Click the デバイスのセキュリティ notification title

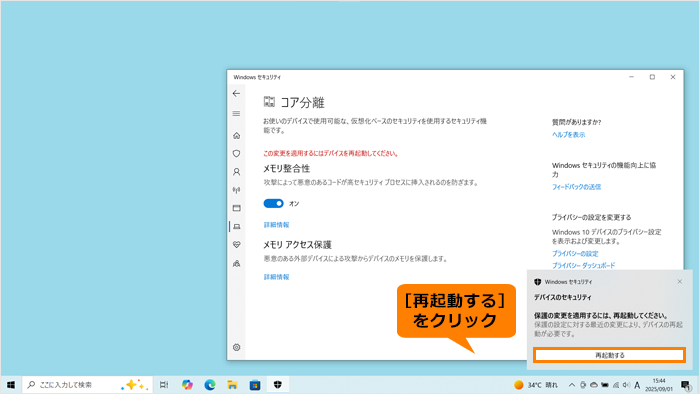[x=562, y=297]
